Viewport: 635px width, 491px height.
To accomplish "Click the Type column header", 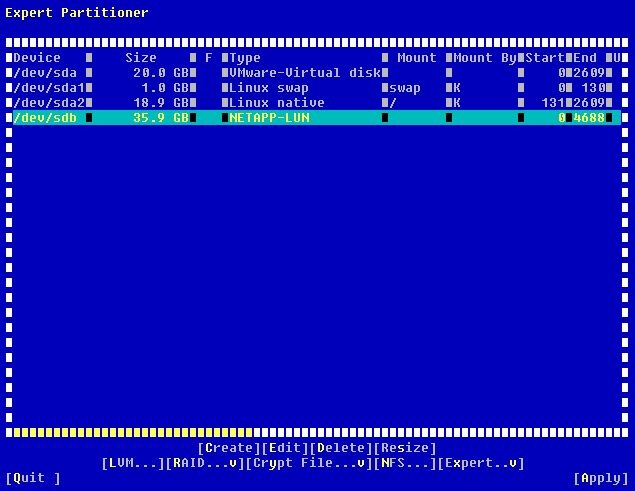I will tap(245, 58).
